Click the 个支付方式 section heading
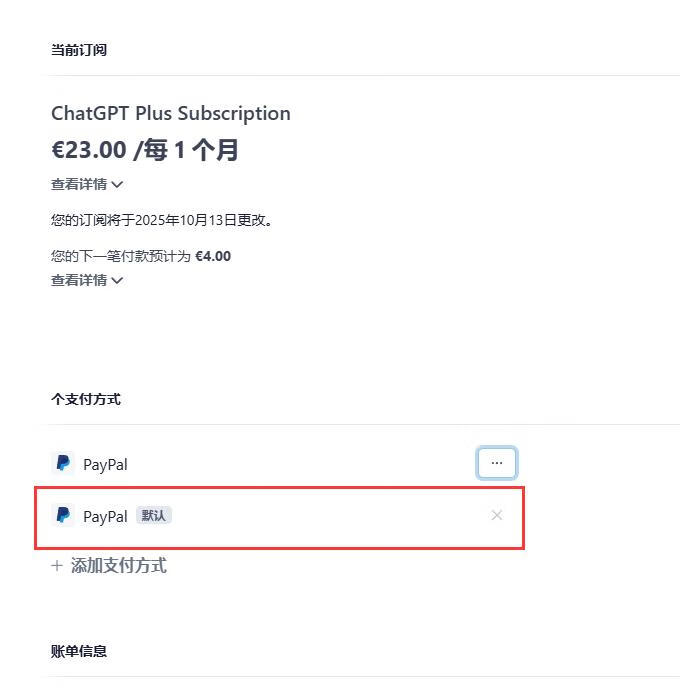680x699 pixels. point(86,399)
